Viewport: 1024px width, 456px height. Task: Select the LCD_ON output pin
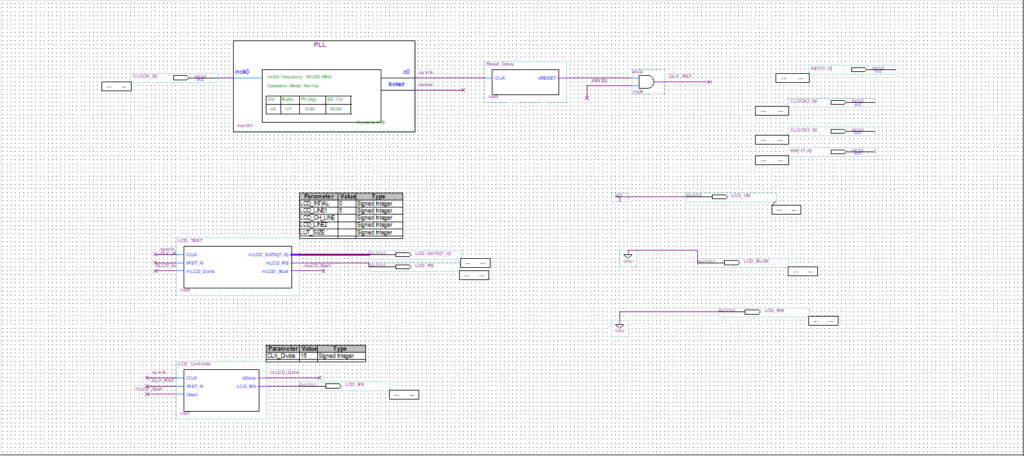[x=717, y=196]
